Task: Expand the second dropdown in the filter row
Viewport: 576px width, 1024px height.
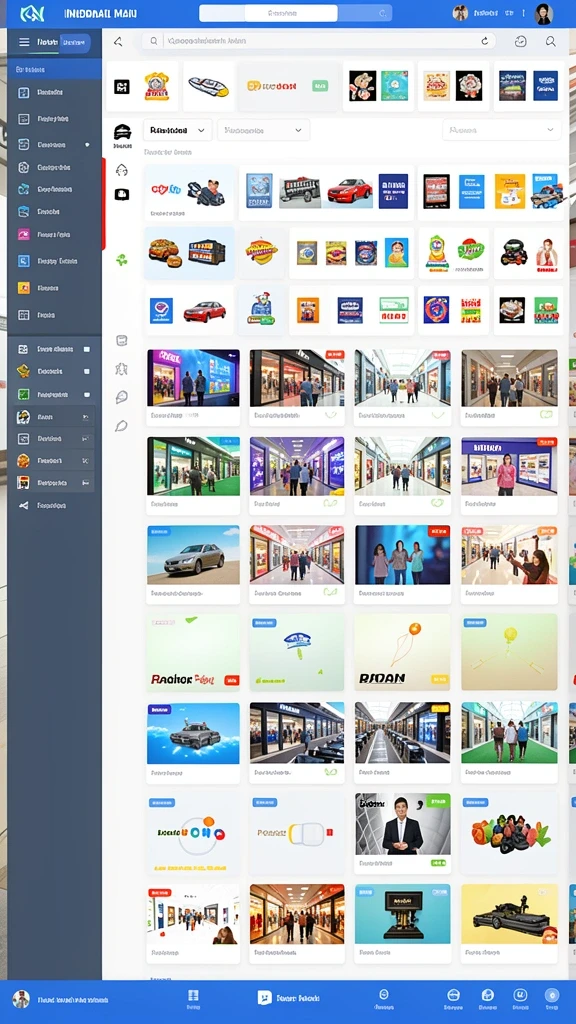Action: tap(263, 131)
